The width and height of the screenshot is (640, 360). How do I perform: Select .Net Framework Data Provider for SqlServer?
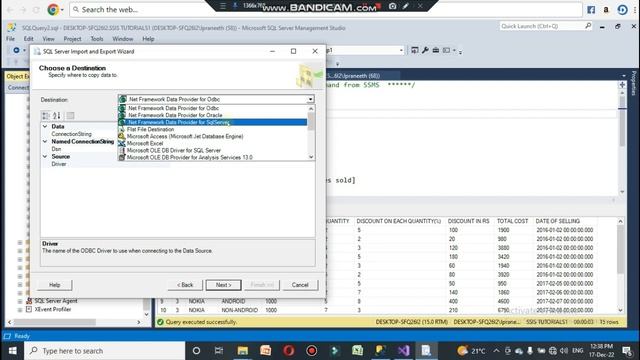pos(212,122)
